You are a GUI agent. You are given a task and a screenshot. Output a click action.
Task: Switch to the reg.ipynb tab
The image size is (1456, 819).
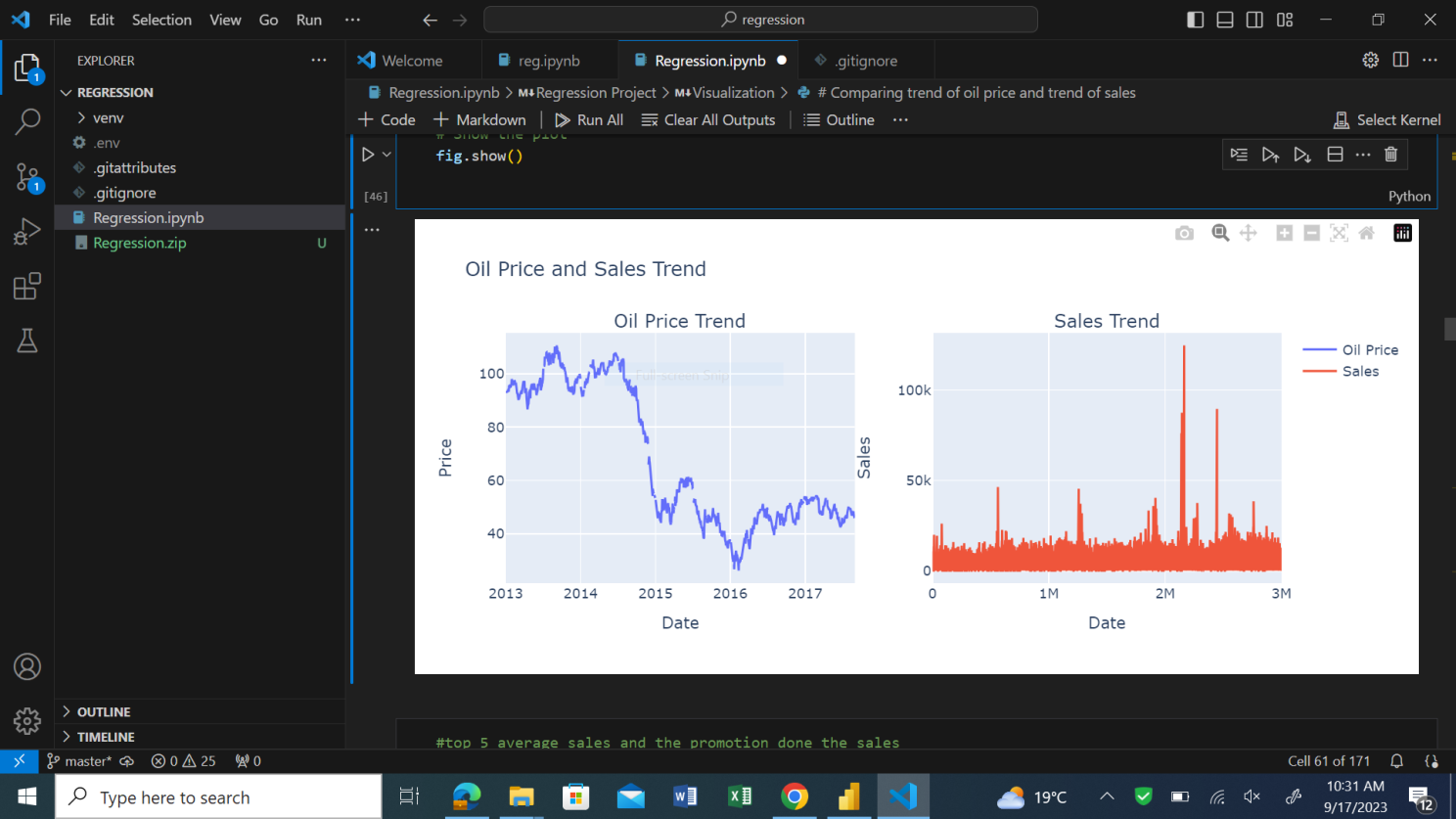pos(549,59)
